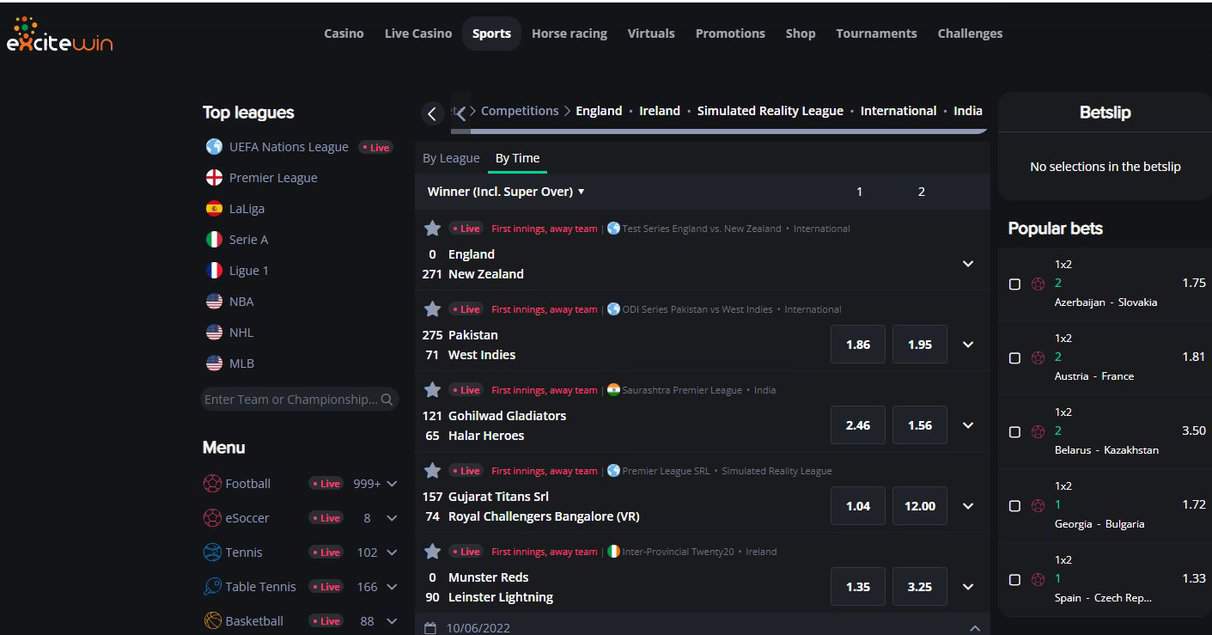Screen dimensions: 1212x635
Task: Click the eSoccer sport icon in Menu
Action: [212, 518]
